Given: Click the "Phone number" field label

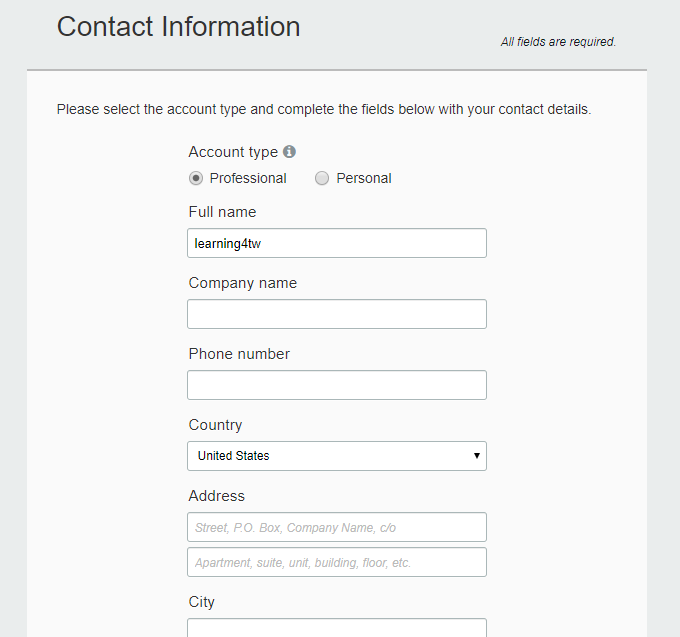Looking at the screenshot, I should 239,354.
